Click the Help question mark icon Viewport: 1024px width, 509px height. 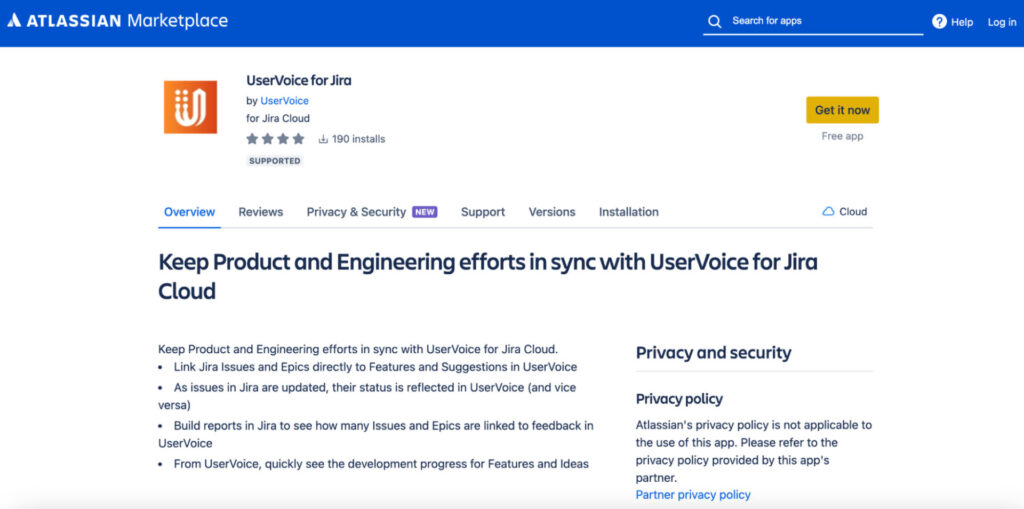click(x=939, y=22)
